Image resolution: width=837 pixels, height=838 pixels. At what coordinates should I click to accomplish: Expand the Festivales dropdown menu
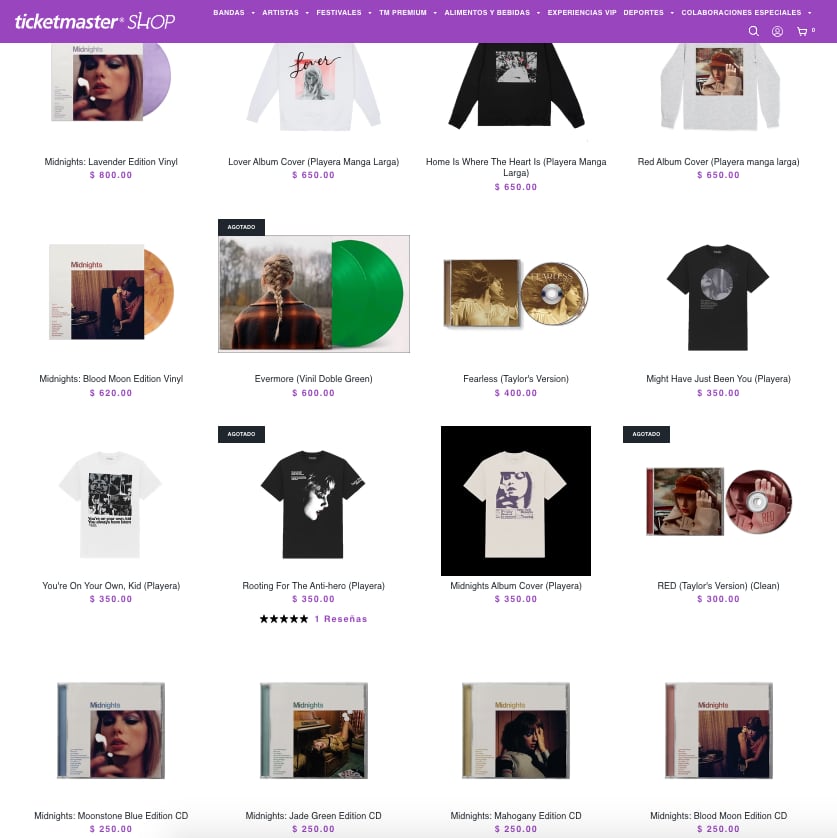(344, 12)
